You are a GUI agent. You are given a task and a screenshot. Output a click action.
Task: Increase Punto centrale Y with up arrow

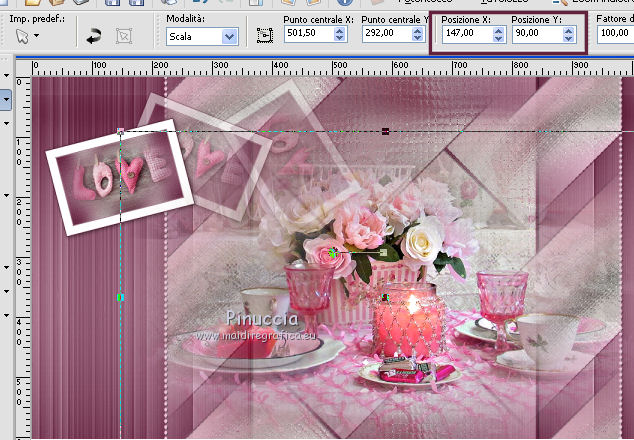coord(417,30)
